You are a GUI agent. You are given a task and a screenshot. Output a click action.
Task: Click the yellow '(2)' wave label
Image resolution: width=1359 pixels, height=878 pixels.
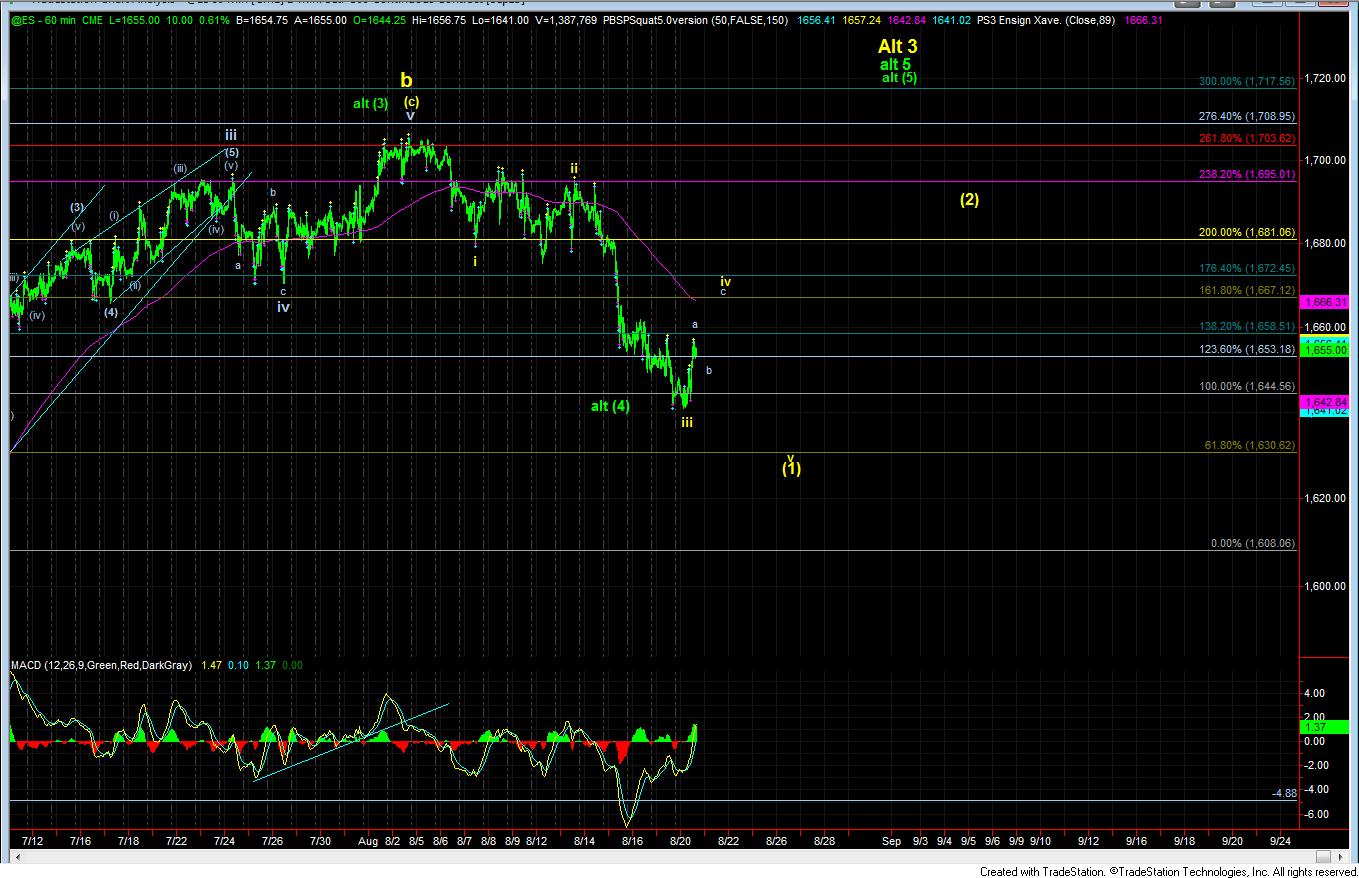coord(969,199)
